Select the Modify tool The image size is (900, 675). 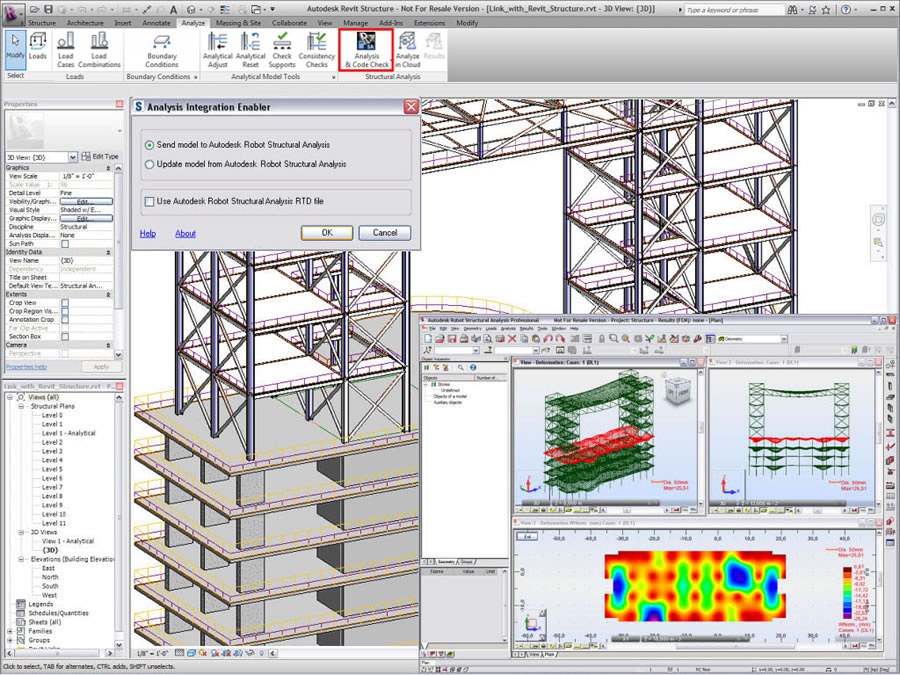click(14, 47)
